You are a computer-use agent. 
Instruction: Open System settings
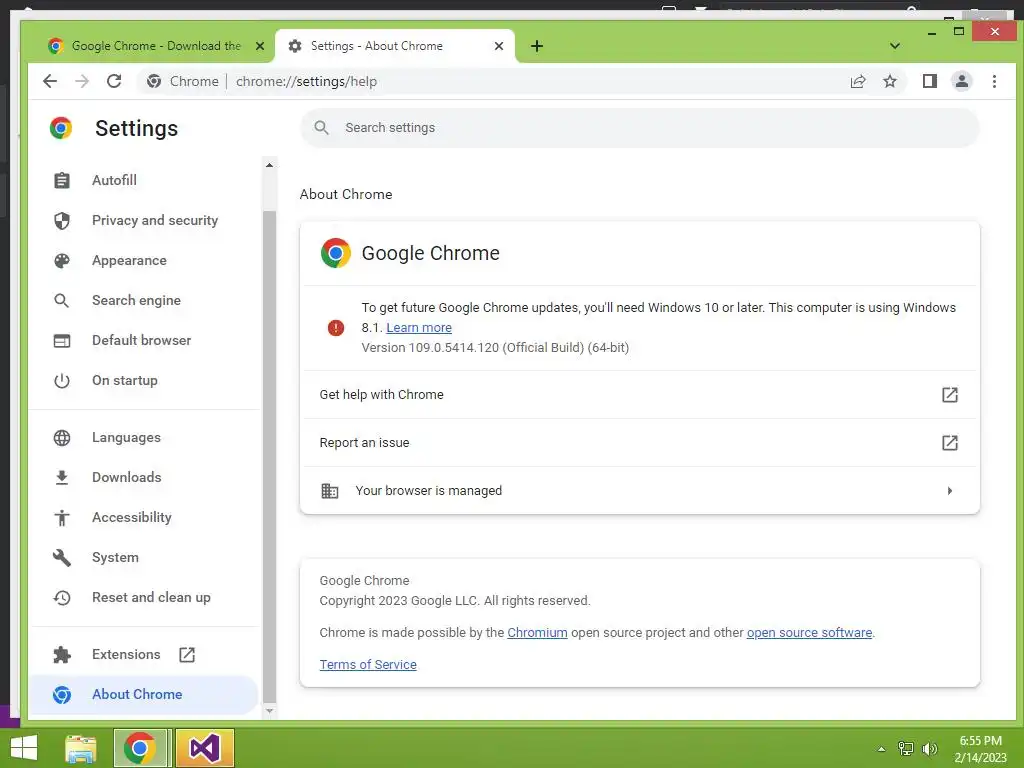pyautogui.click(x=144, y=557)
